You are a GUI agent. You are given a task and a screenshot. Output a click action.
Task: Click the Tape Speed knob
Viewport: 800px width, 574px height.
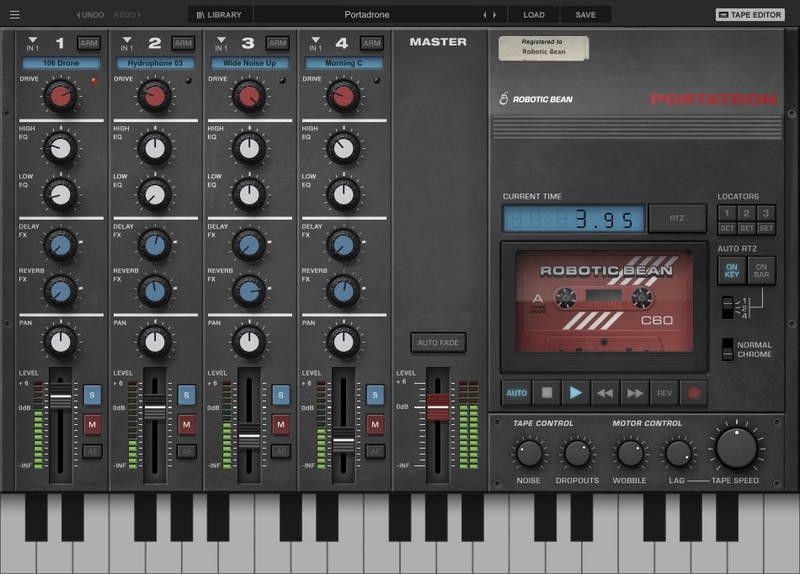tap(736, 449)
